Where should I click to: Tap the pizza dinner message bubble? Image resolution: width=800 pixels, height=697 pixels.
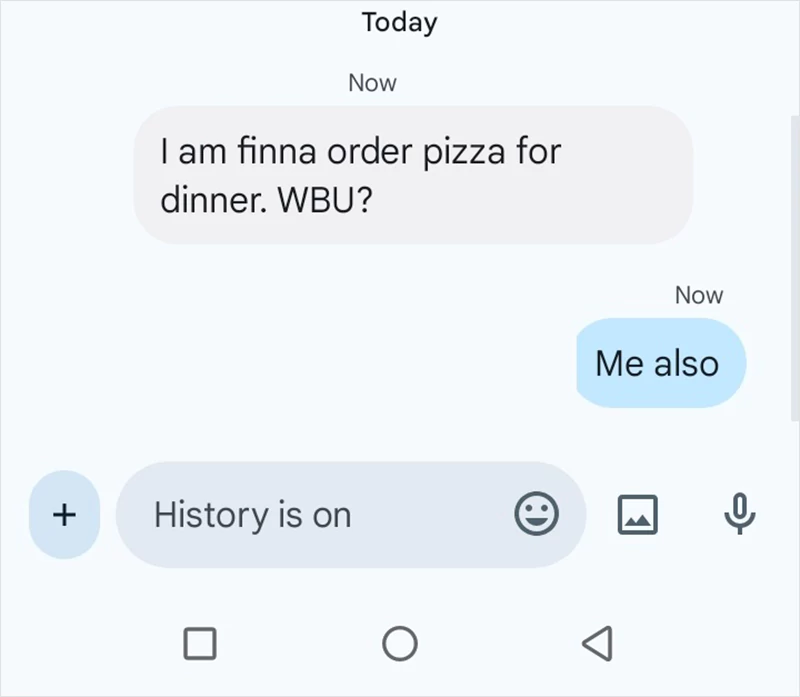tap(412, 175)
